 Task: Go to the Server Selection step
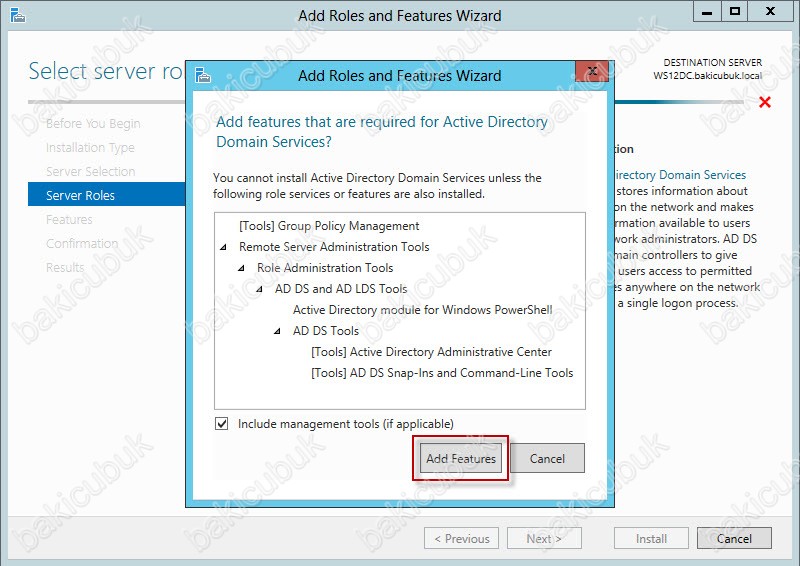click(x=90, y=171)
